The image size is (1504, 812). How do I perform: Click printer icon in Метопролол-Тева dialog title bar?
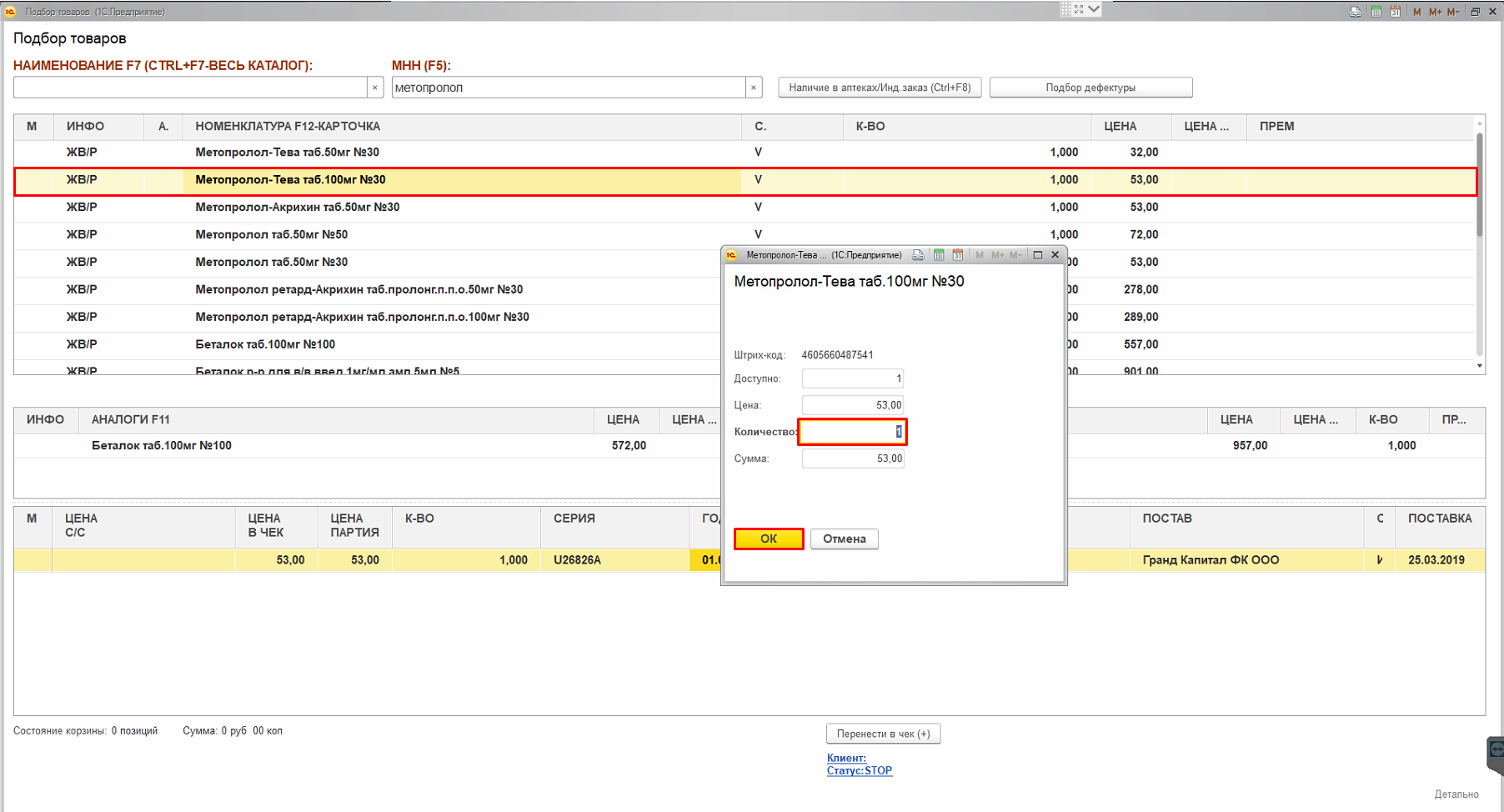[x=918, y=255]
